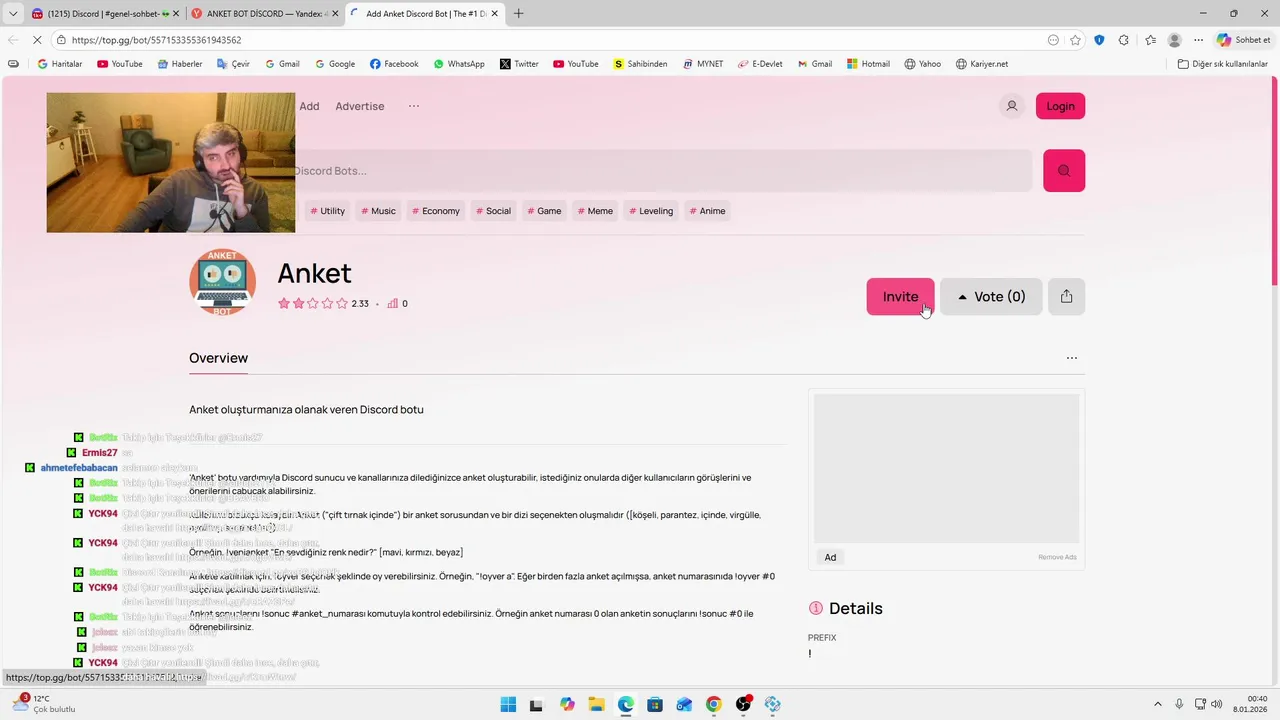Open the Overview section options menu

coord(1072,358)
